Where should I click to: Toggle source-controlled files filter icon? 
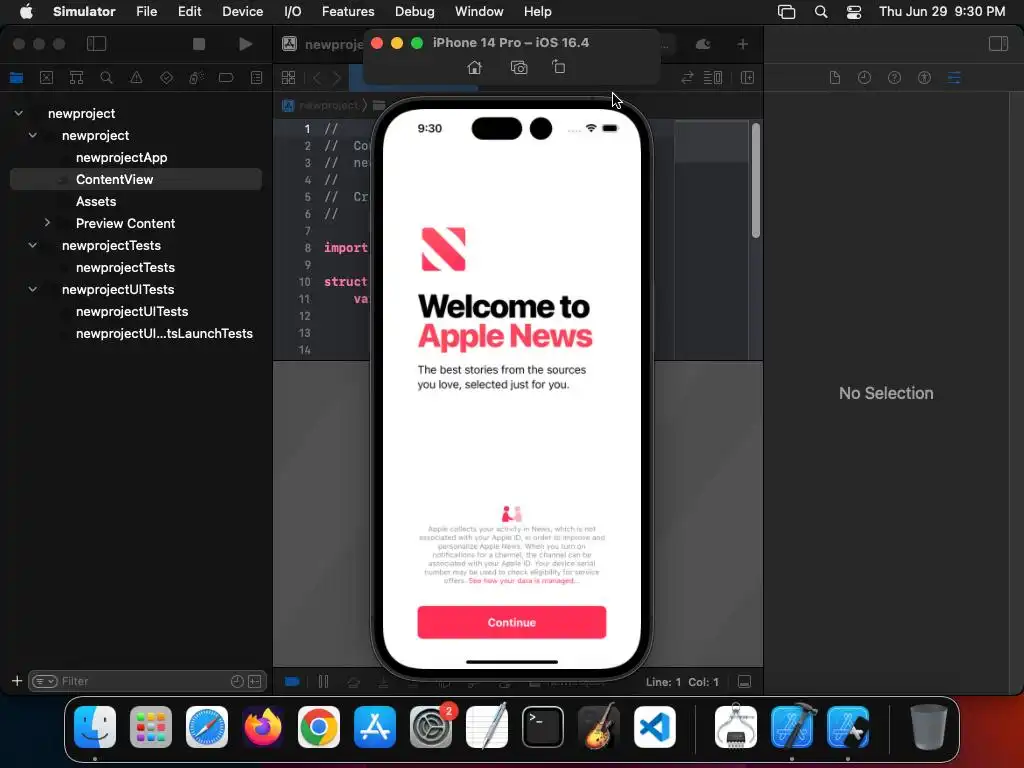(x=255, y=681)
